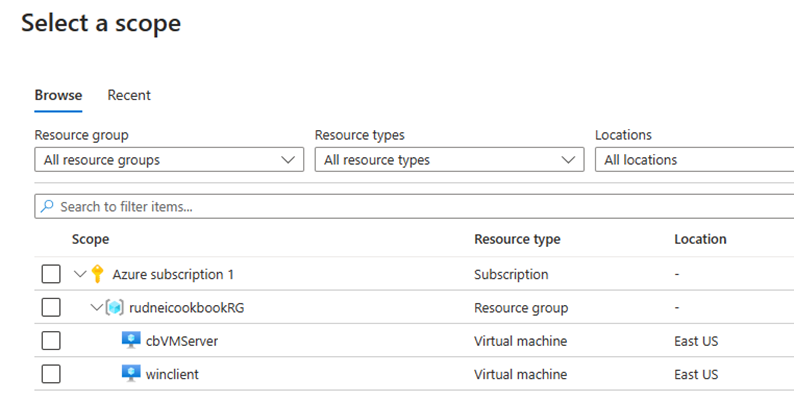Viewport: 794px width, 401px height.
Task: Click the cbVMServer virtual machine icon
Action: tap(130, 341)
